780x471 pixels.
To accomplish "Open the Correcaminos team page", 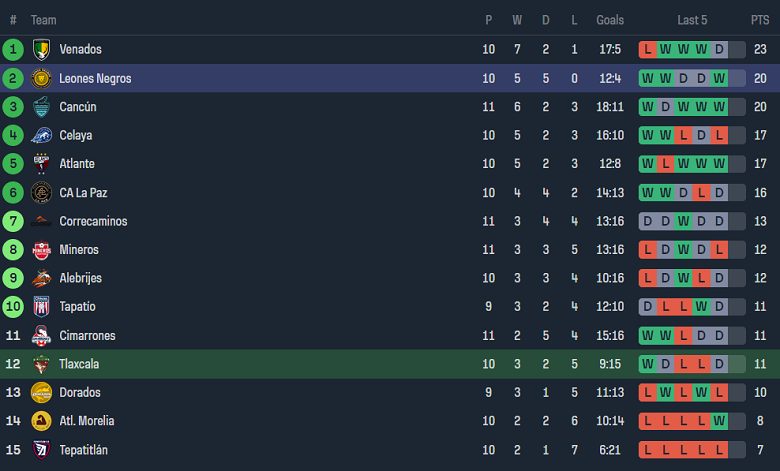I will point(93,221).
